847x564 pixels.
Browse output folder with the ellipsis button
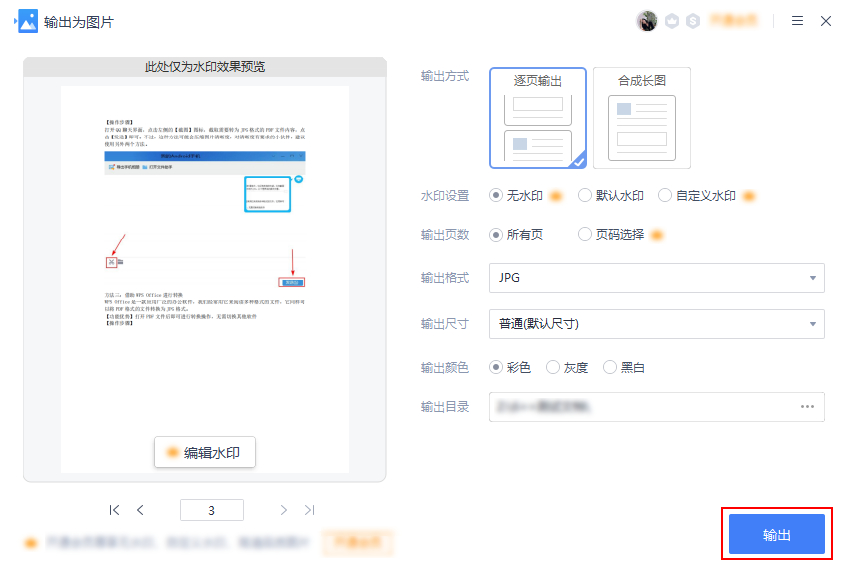pyautogui.click(x=808, y=407)
